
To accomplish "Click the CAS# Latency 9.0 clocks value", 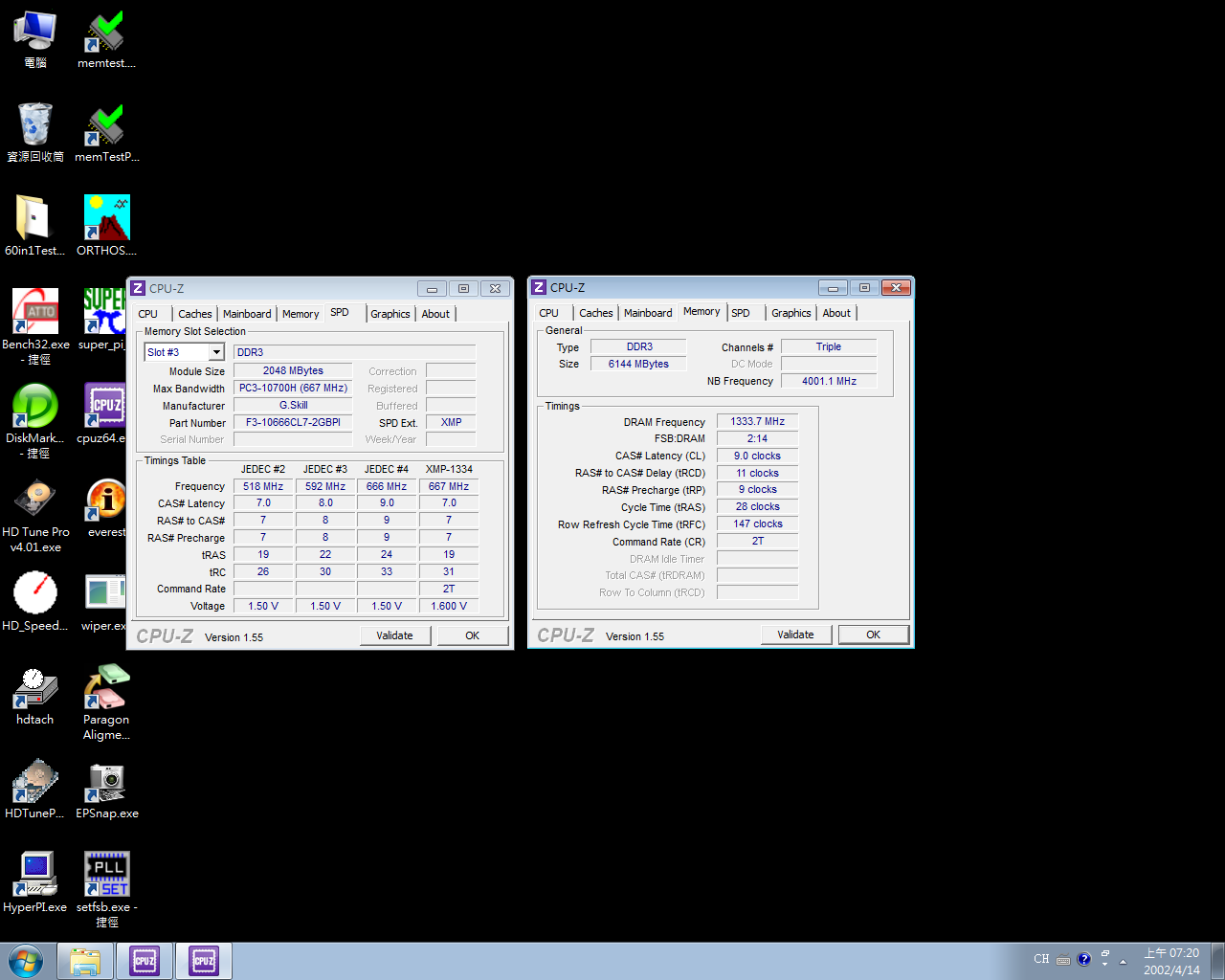I will (757, 456).
